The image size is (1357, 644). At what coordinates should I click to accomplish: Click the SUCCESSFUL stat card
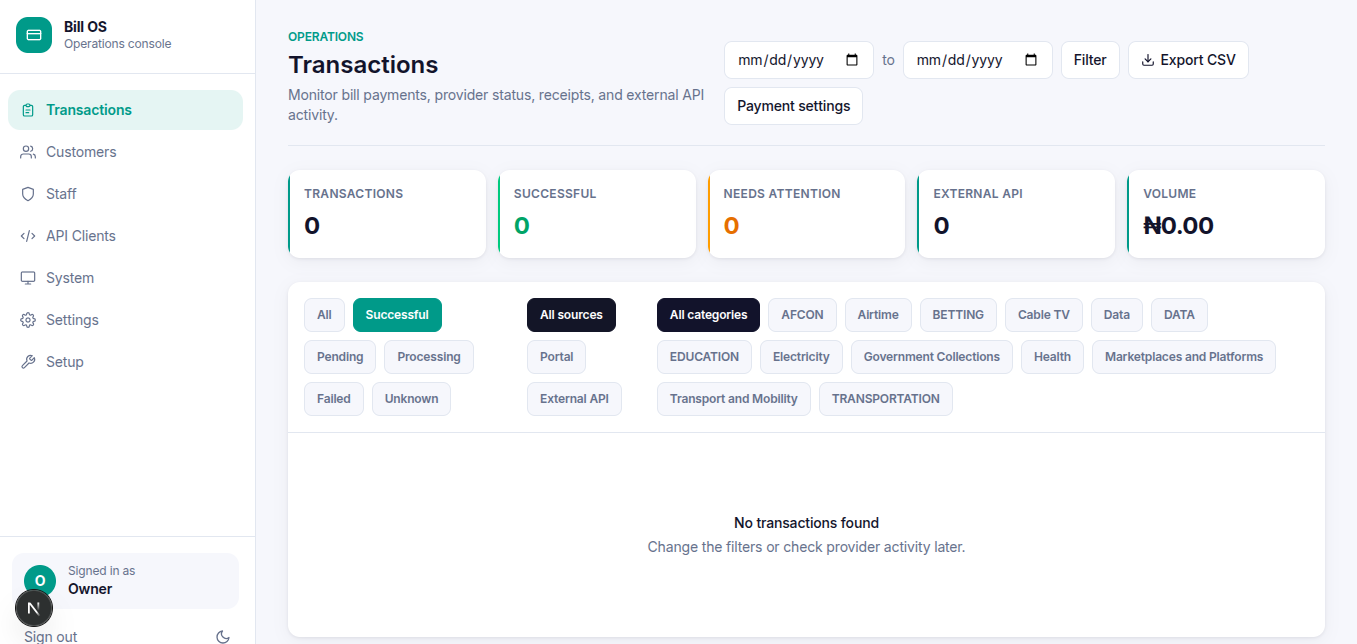[x=597, y=214]
